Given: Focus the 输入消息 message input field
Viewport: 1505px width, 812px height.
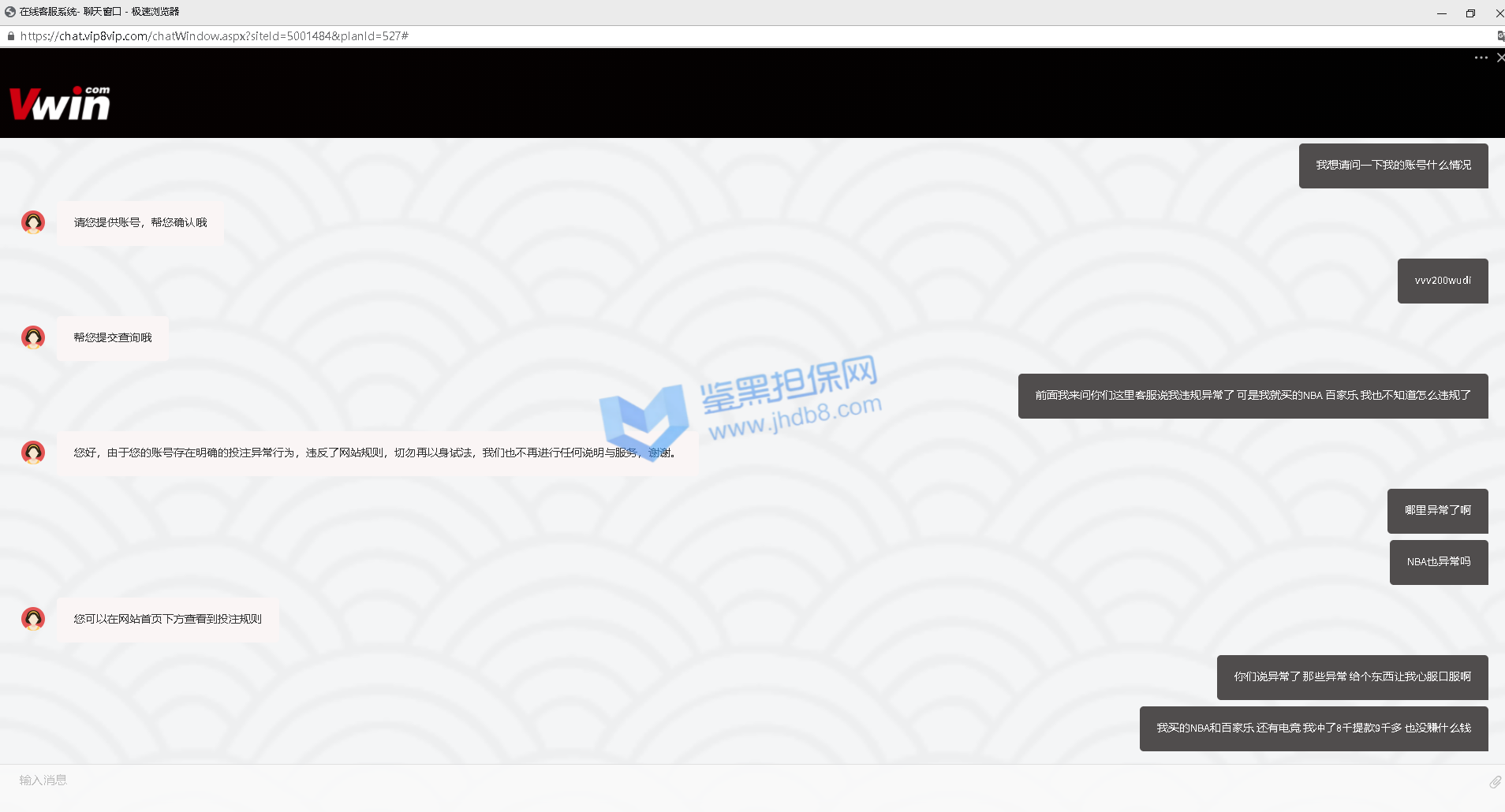Looking at the screenshot, I should (710, 780).
